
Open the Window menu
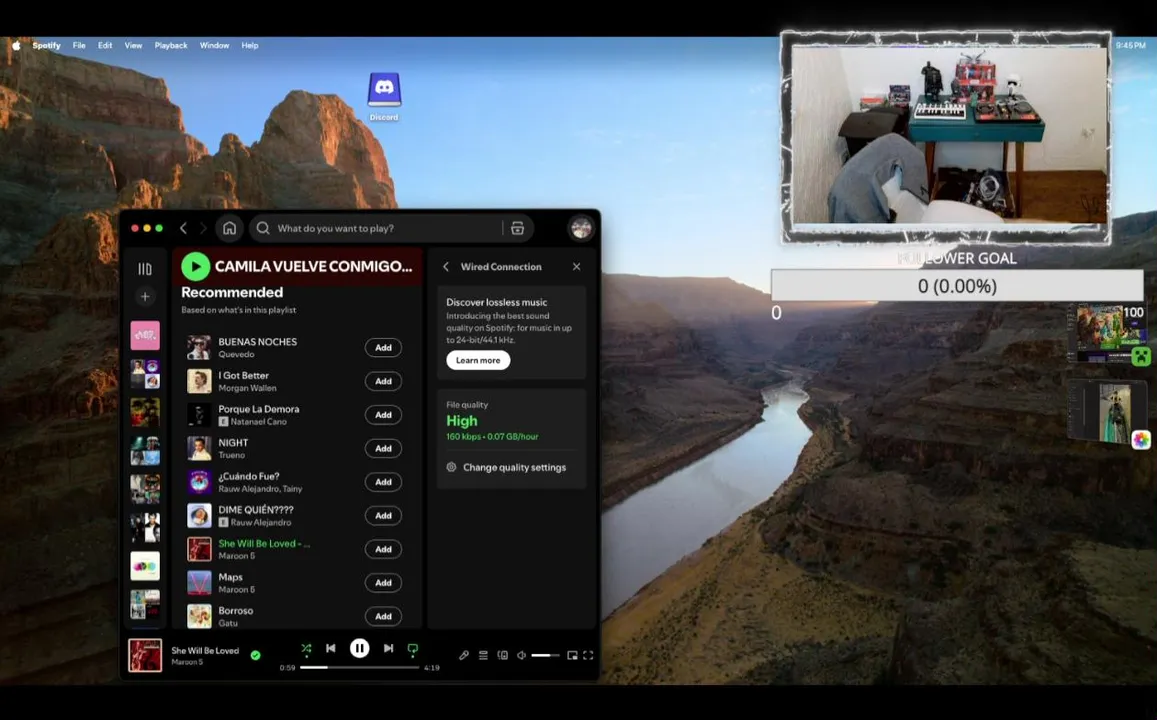(214, 45)
